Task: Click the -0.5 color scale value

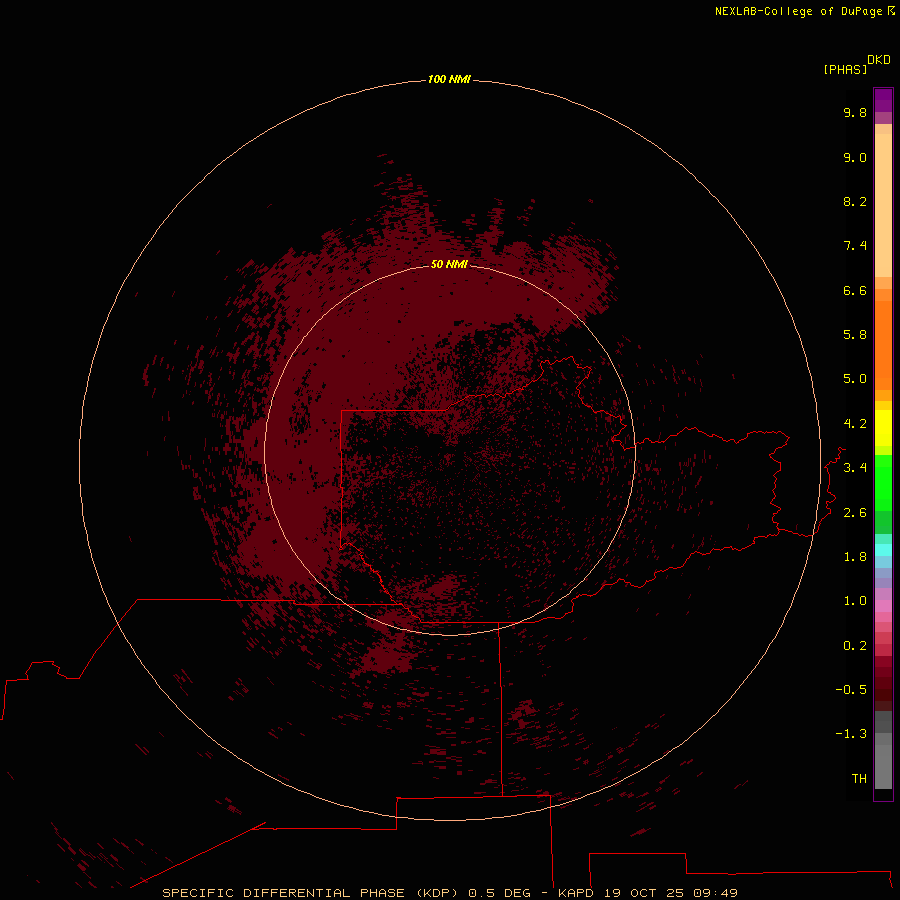Action: 851,690
